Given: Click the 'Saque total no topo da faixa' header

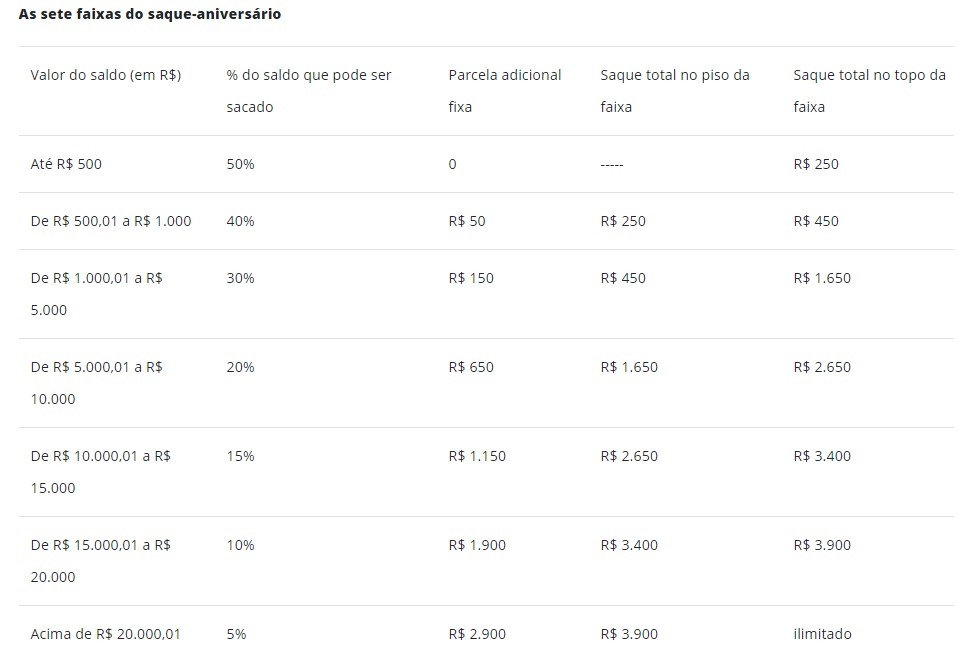Looking at the screenshot, I should [x=869, y=91].
